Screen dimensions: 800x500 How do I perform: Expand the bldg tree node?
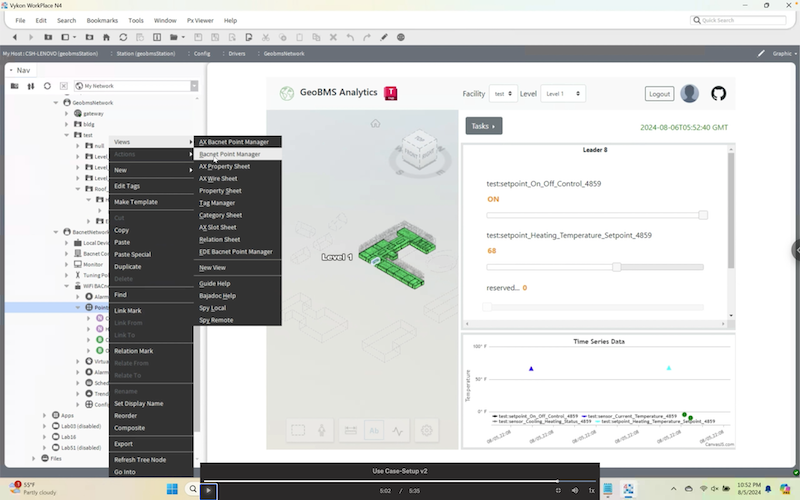click(66, 124)
